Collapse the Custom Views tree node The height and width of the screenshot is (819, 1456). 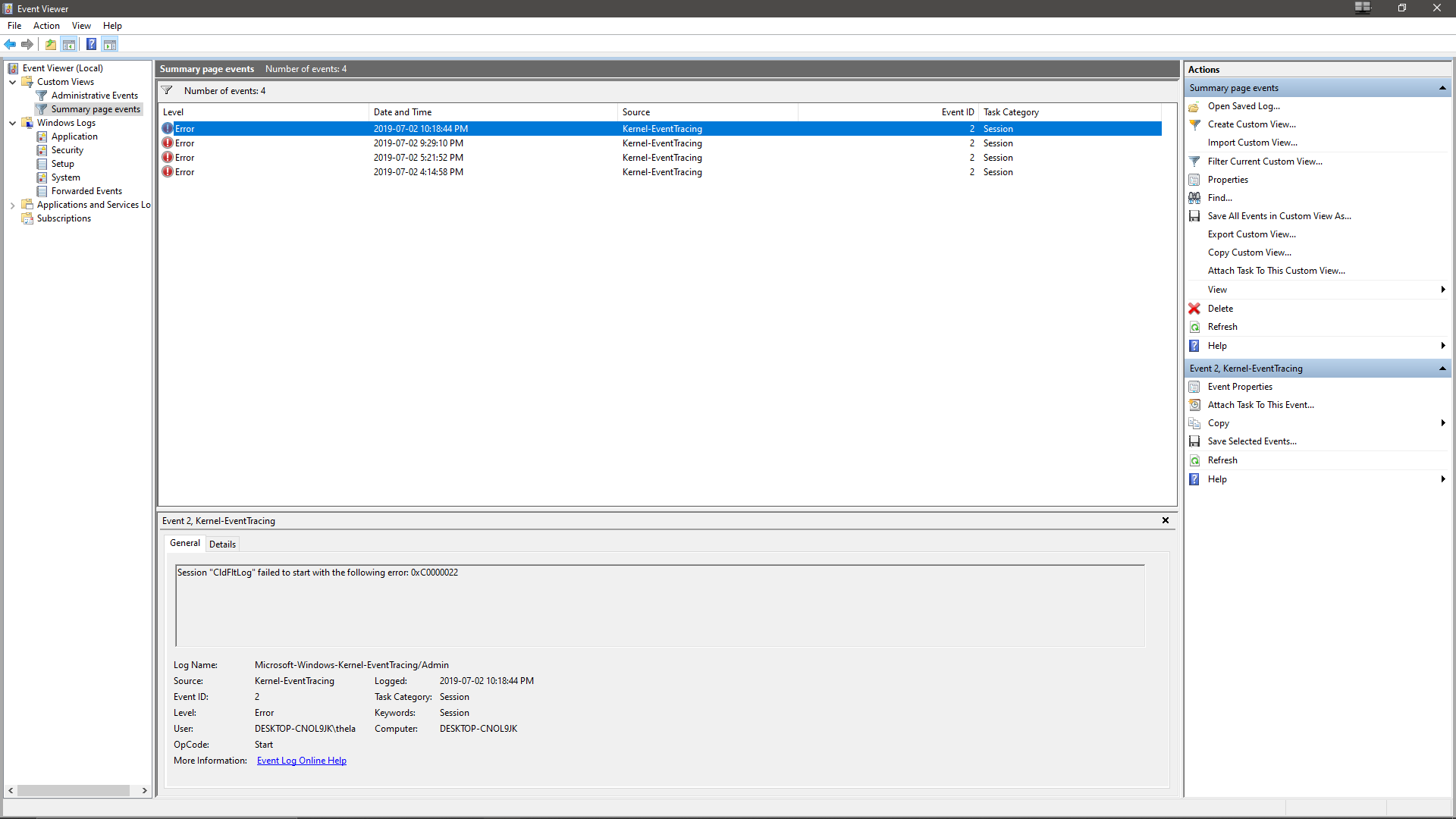pos(12,82)
